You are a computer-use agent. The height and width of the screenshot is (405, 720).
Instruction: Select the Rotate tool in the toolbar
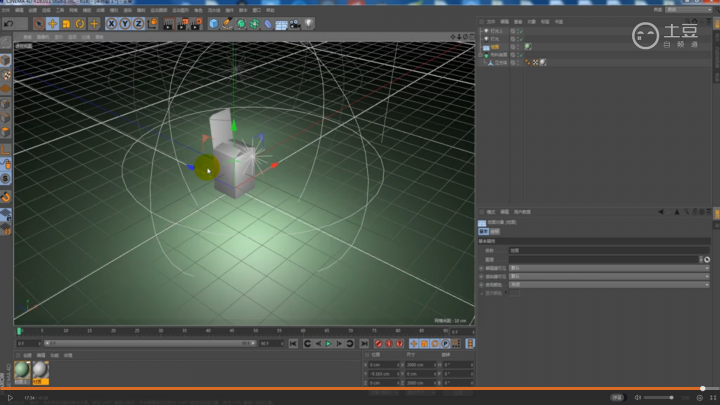(x=80, y=23)
